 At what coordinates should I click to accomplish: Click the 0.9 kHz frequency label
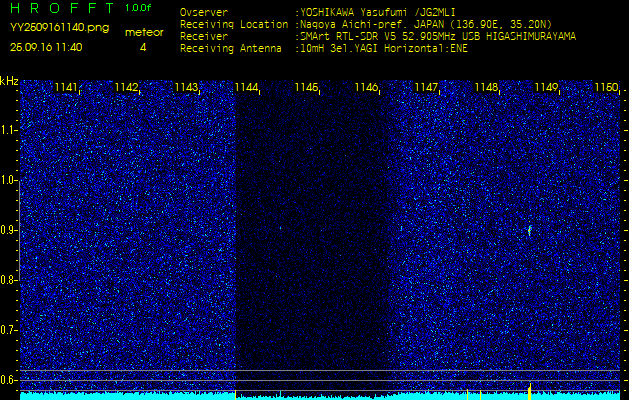pos(7,230)
